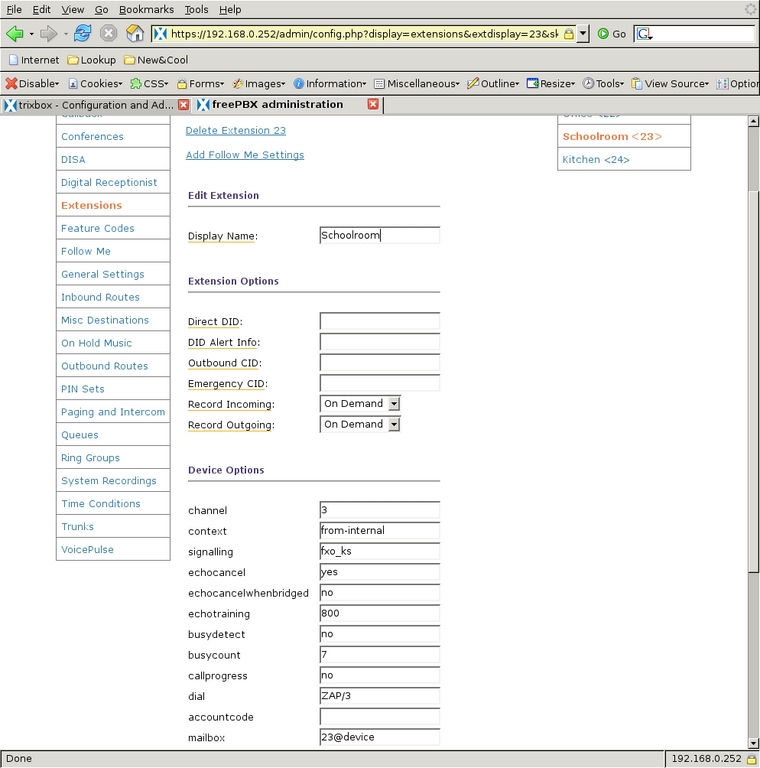This screenshot has height=768, width=760.
Task: Click the Display Name input field
Action: coord(379,236)
